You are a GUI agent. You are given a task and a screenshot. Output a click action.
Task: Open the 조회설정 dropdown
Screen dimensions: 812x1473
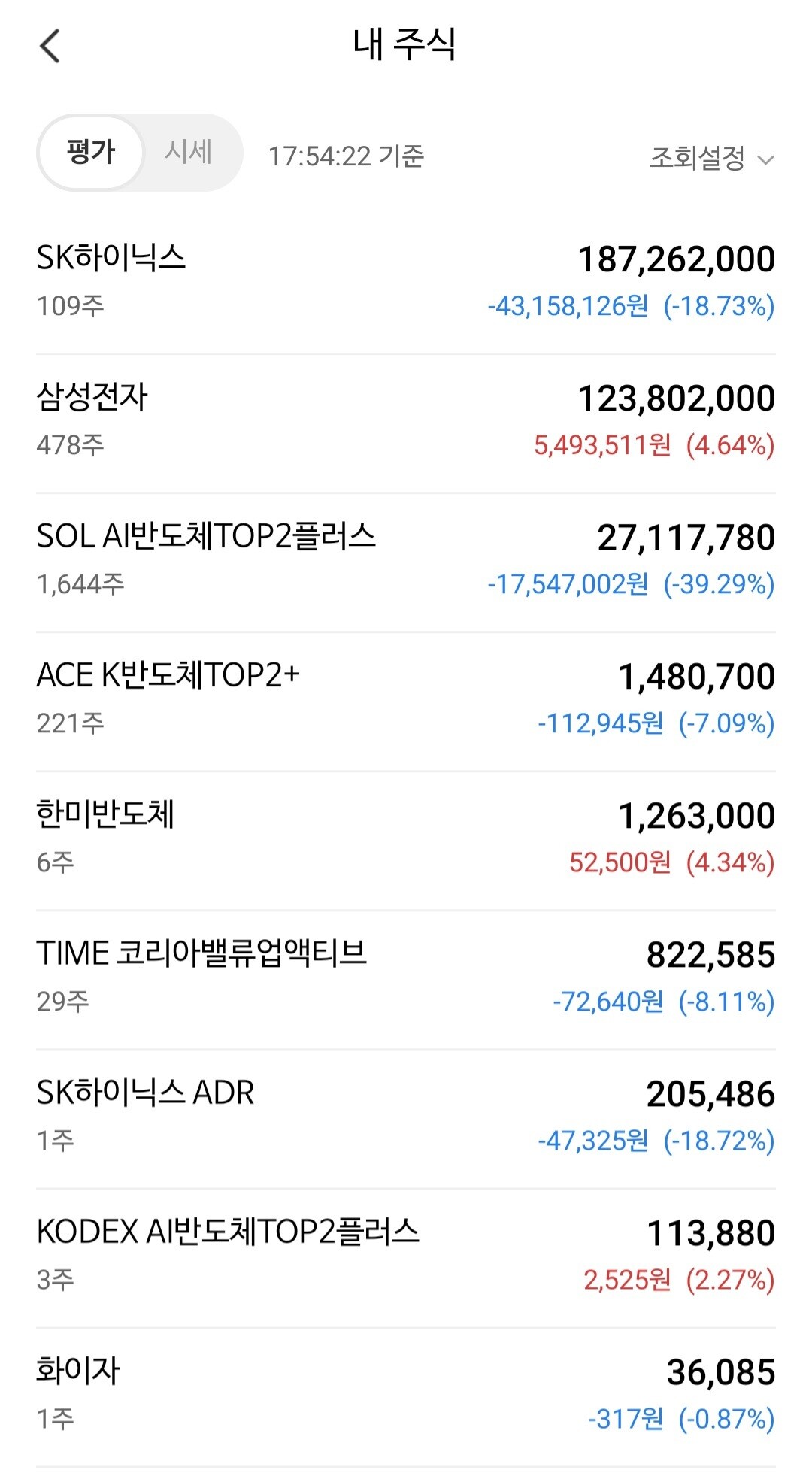coord(711,158)
